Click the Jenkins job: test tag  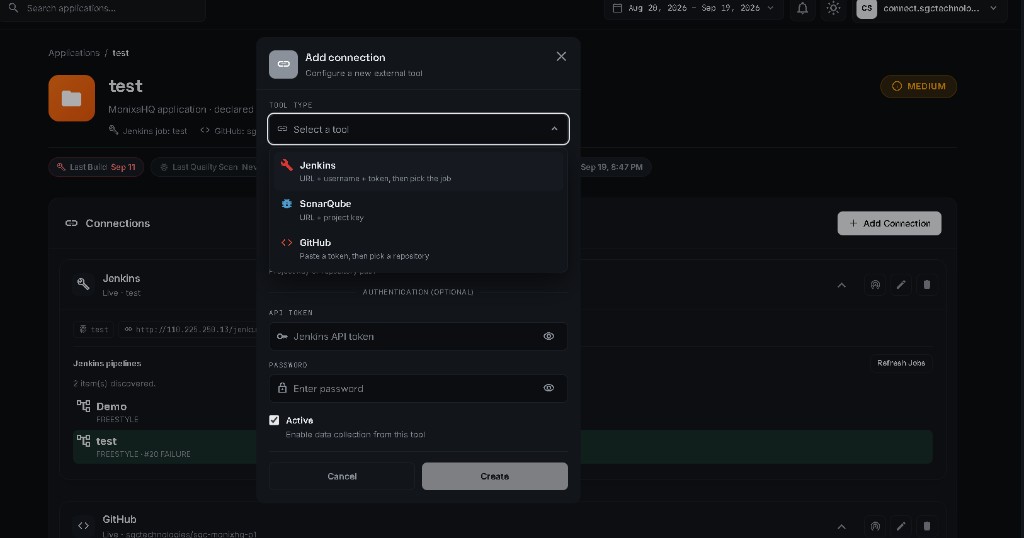[x=148, y=131]
